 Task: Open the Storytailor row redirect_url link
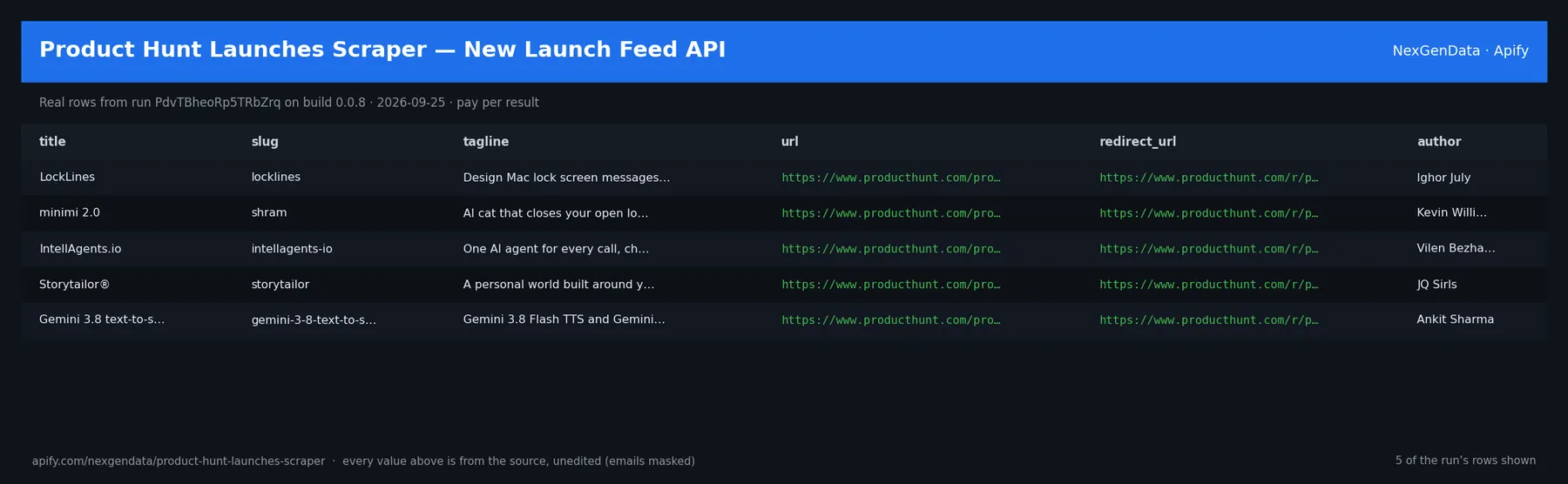click(1208, 285)
